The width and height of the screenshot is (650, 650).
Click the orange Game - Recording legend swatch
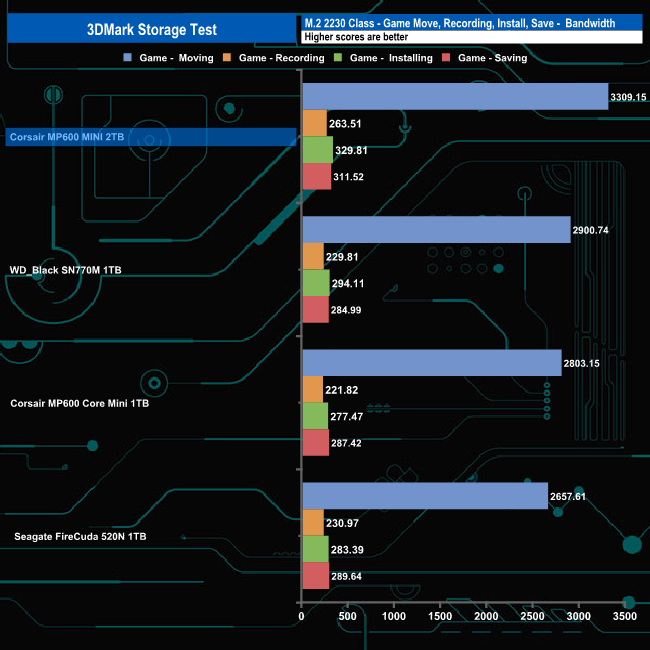coord(227,57)
